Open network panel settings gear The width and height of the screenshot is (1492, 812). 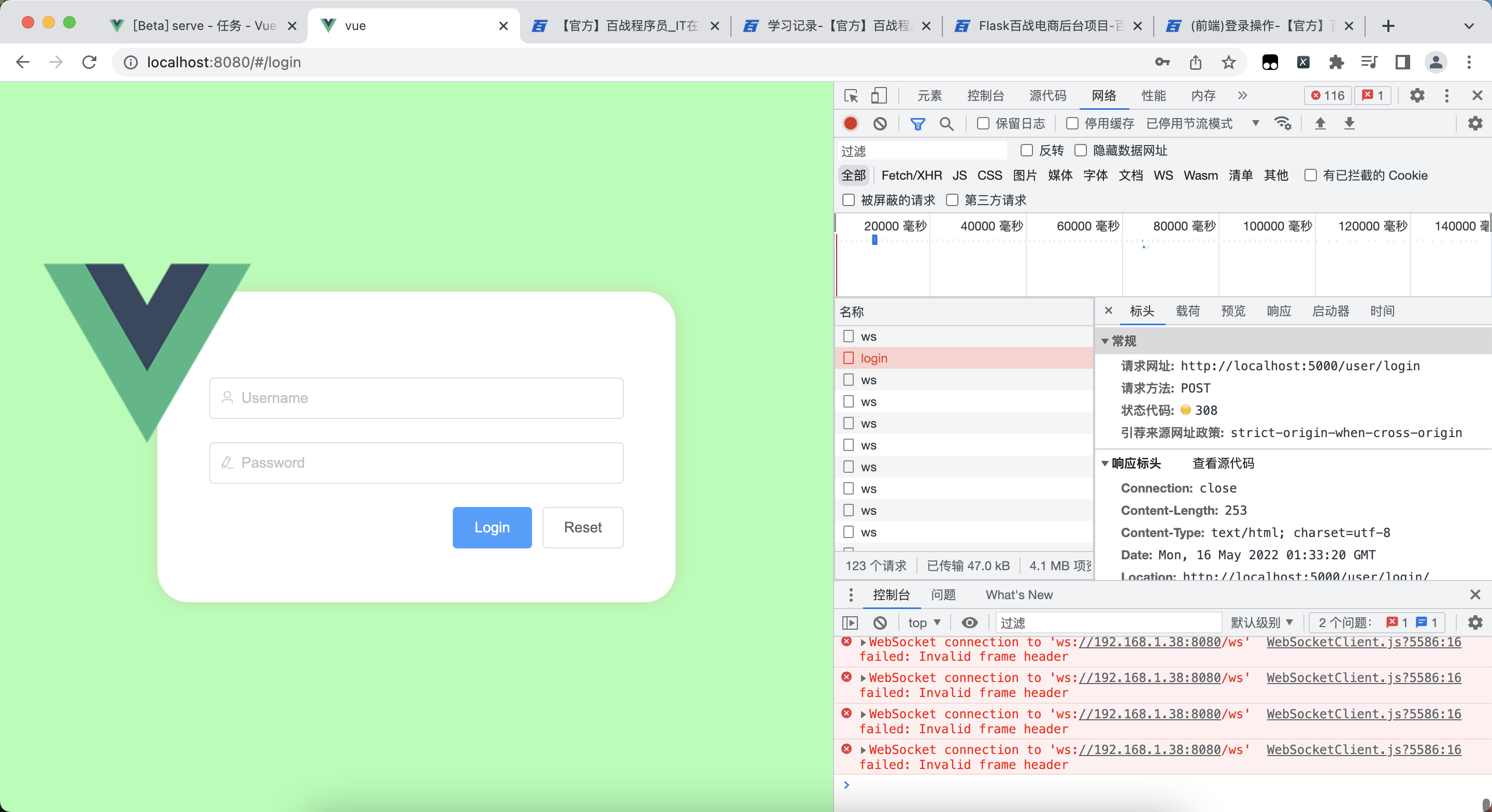(1475, 123)
